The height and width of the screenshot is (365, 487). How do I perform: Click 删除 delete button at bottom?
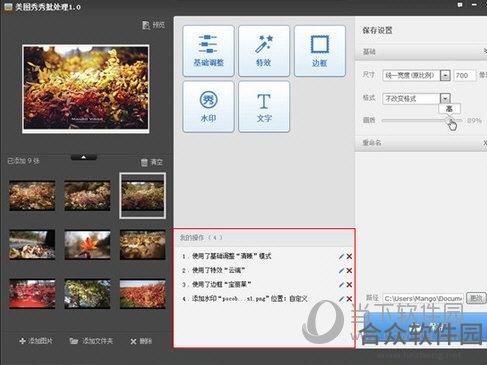pos(141,341)
